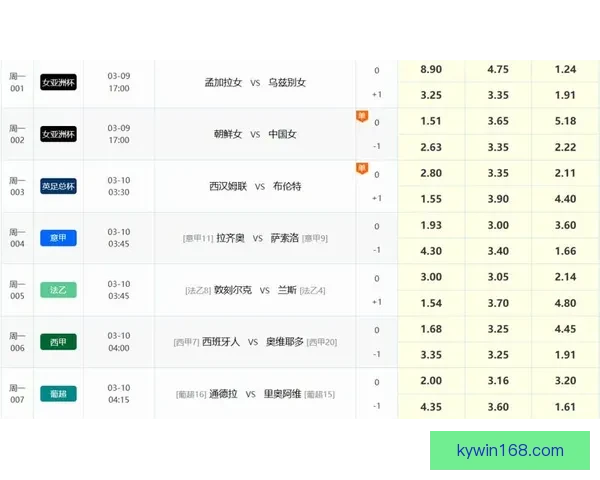The width and height of the screenshot is (600, 480).
Task: Click the [法乙4] ranking label
Action: [x=313, y=291]
